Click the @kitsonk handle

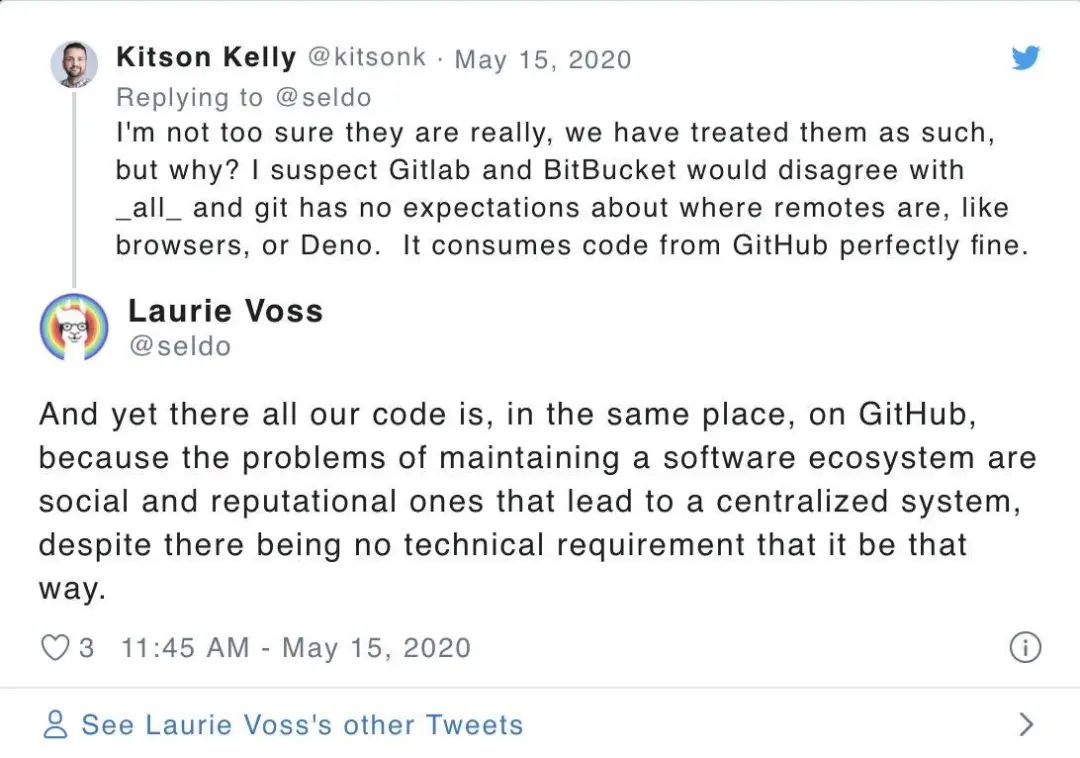[366, 58]
